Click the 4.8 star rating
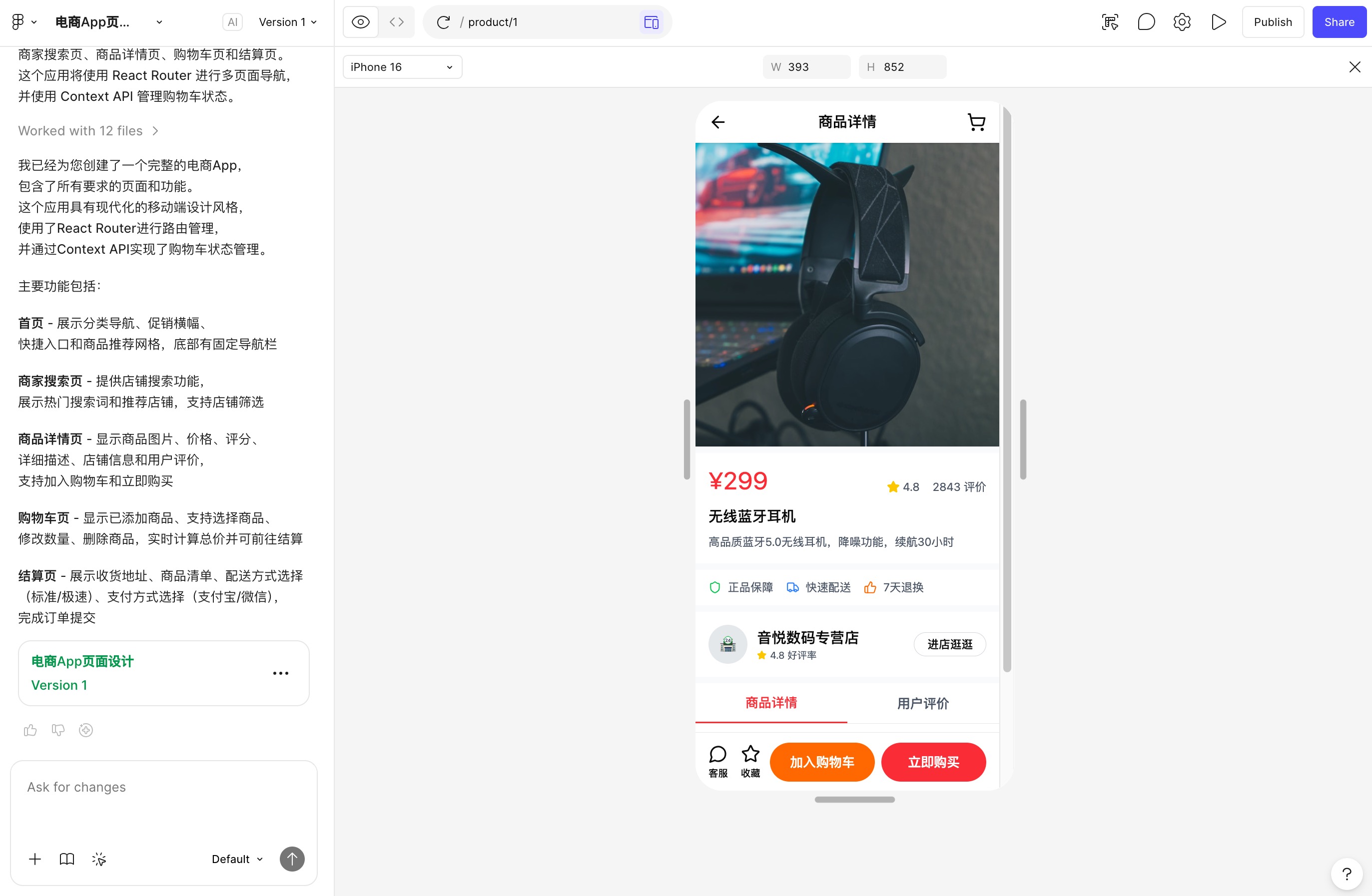The image size is (1372, 896). point(903,487)
